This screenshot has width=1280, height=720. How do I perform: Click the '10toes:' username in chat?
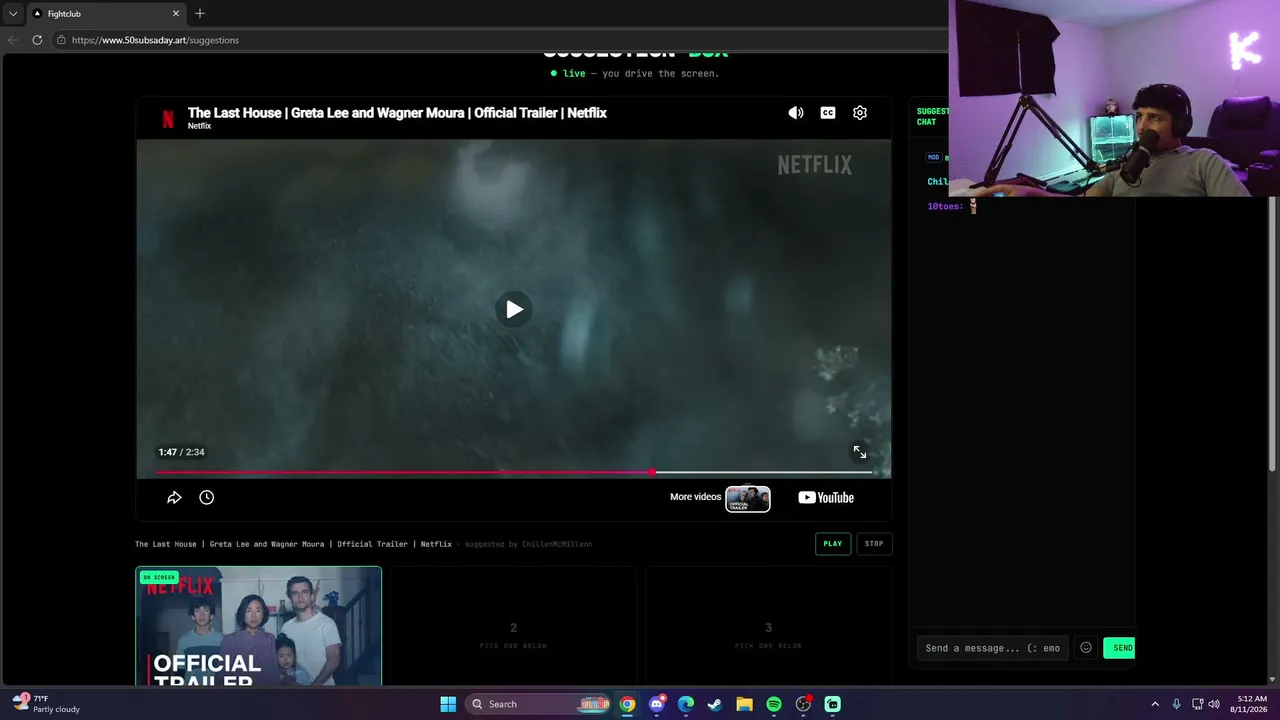[945, 206]
